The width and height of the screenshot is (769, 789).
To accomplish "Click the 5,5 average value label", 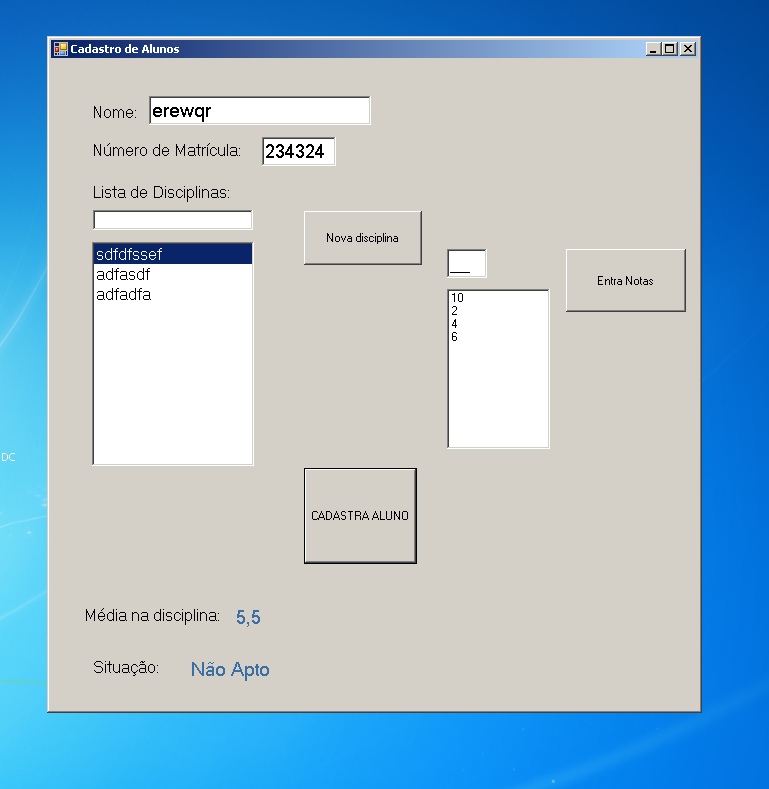I will 248,618.
